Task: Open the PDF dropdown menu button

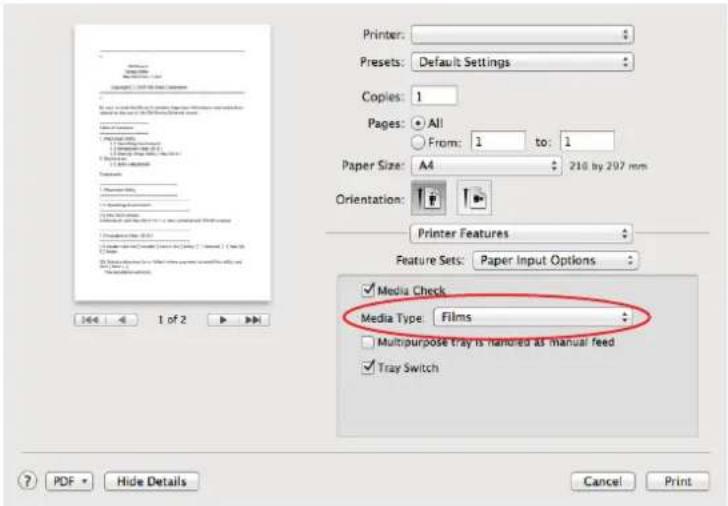Action: (69, 481)
